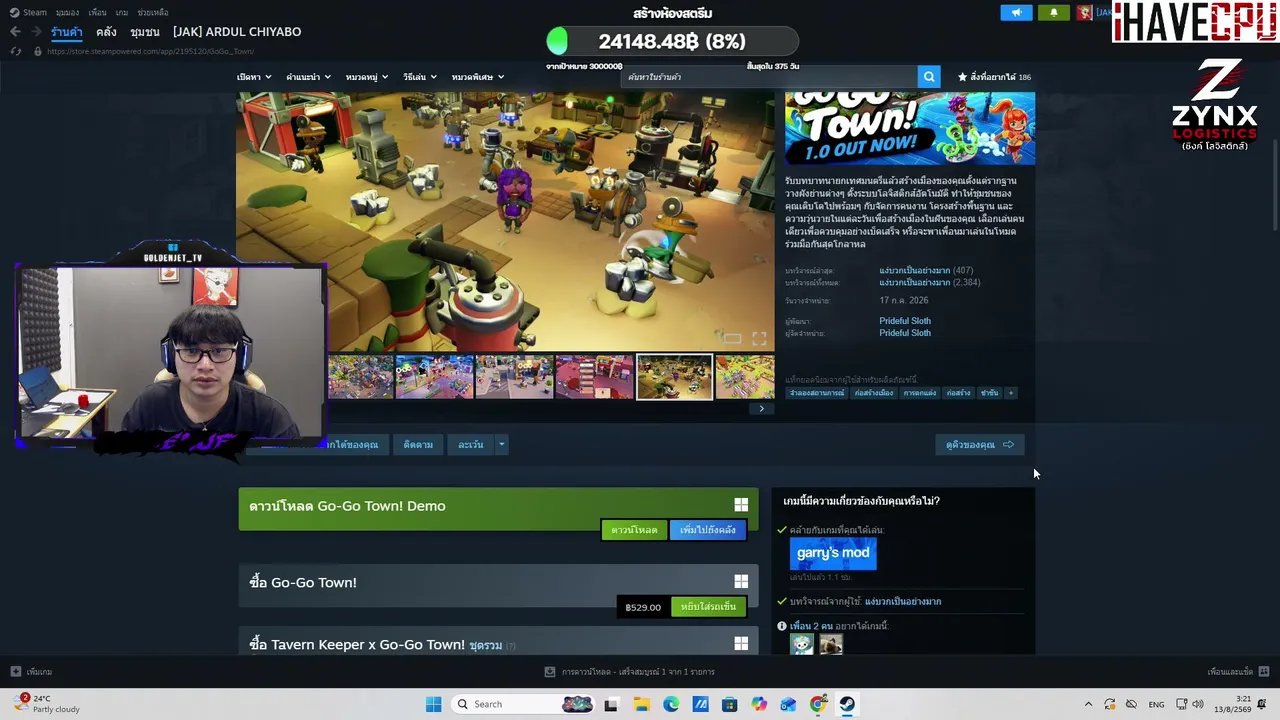1280x720 pixels.
Task: Reload the store page
Action: pos(17,51)
